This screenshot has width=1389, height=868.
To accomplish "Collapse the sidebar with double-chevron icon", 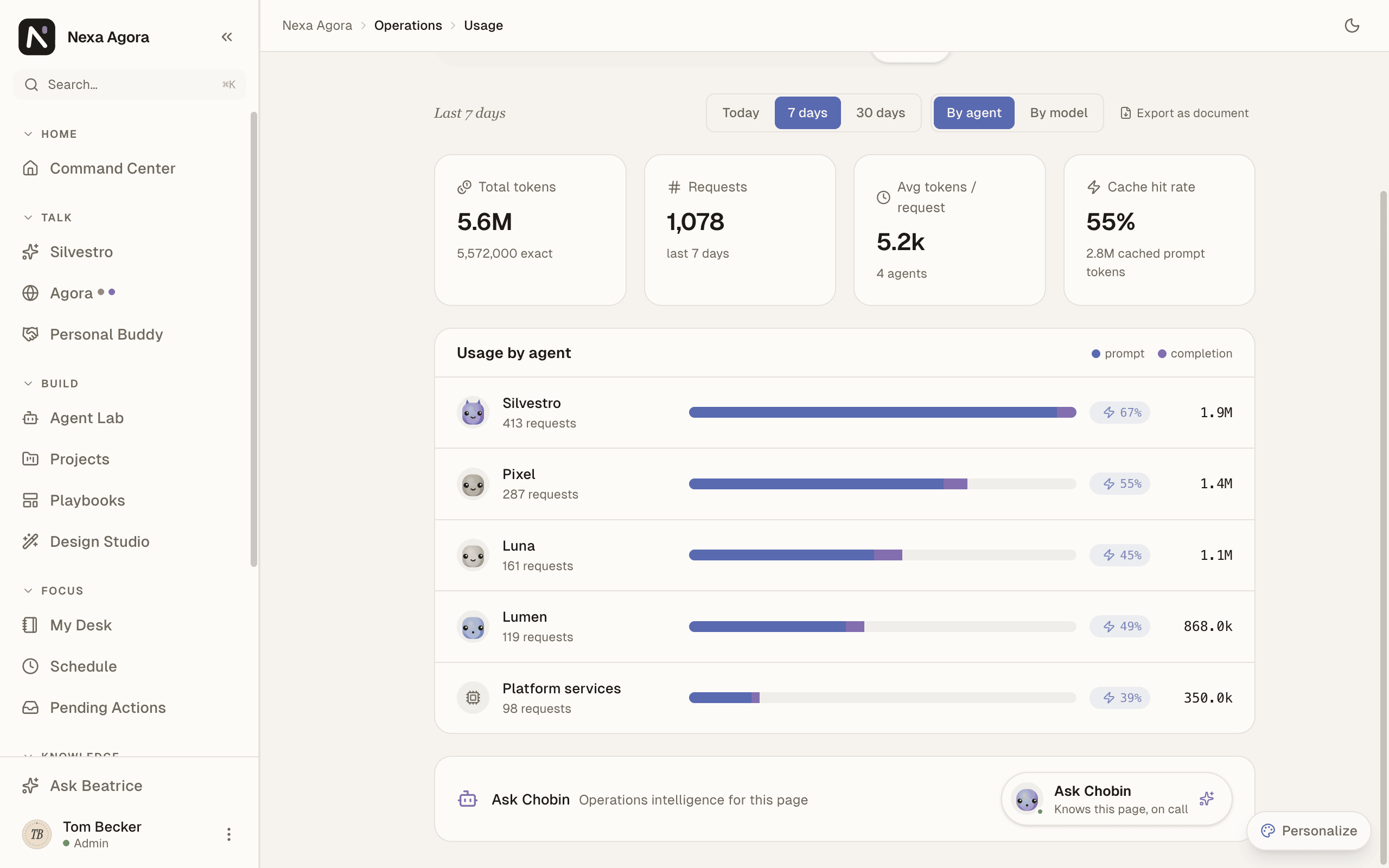I will (x=227, y=37).
